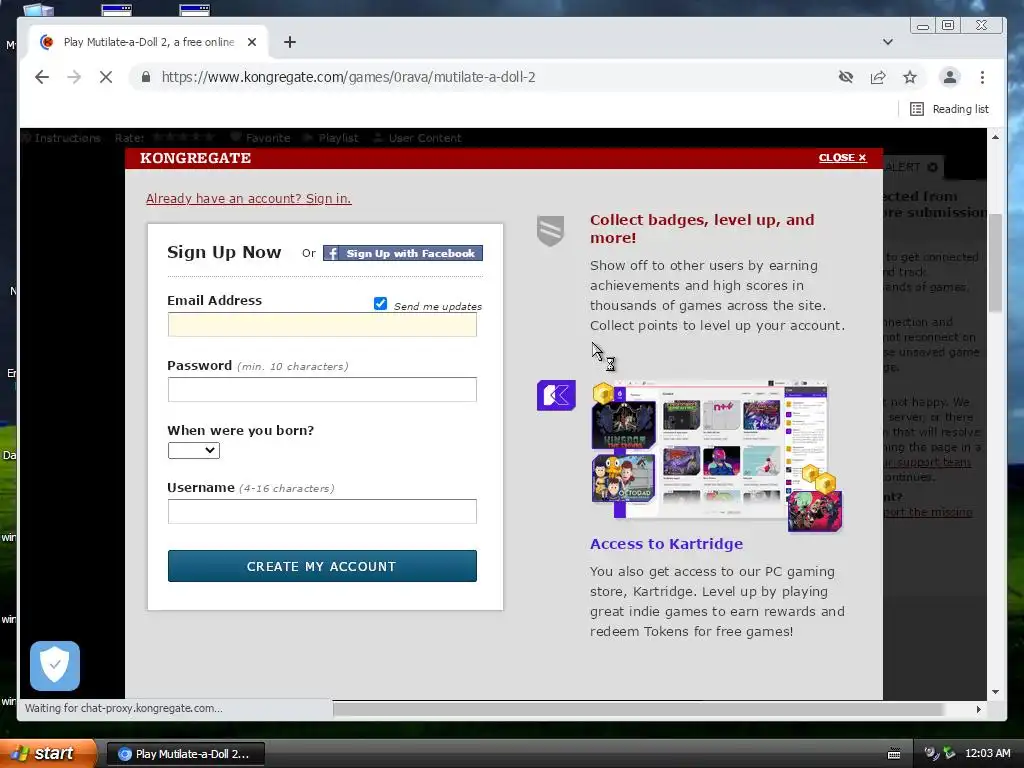Bookmark this page with the star
The image size is (1024, 768).
910,77
